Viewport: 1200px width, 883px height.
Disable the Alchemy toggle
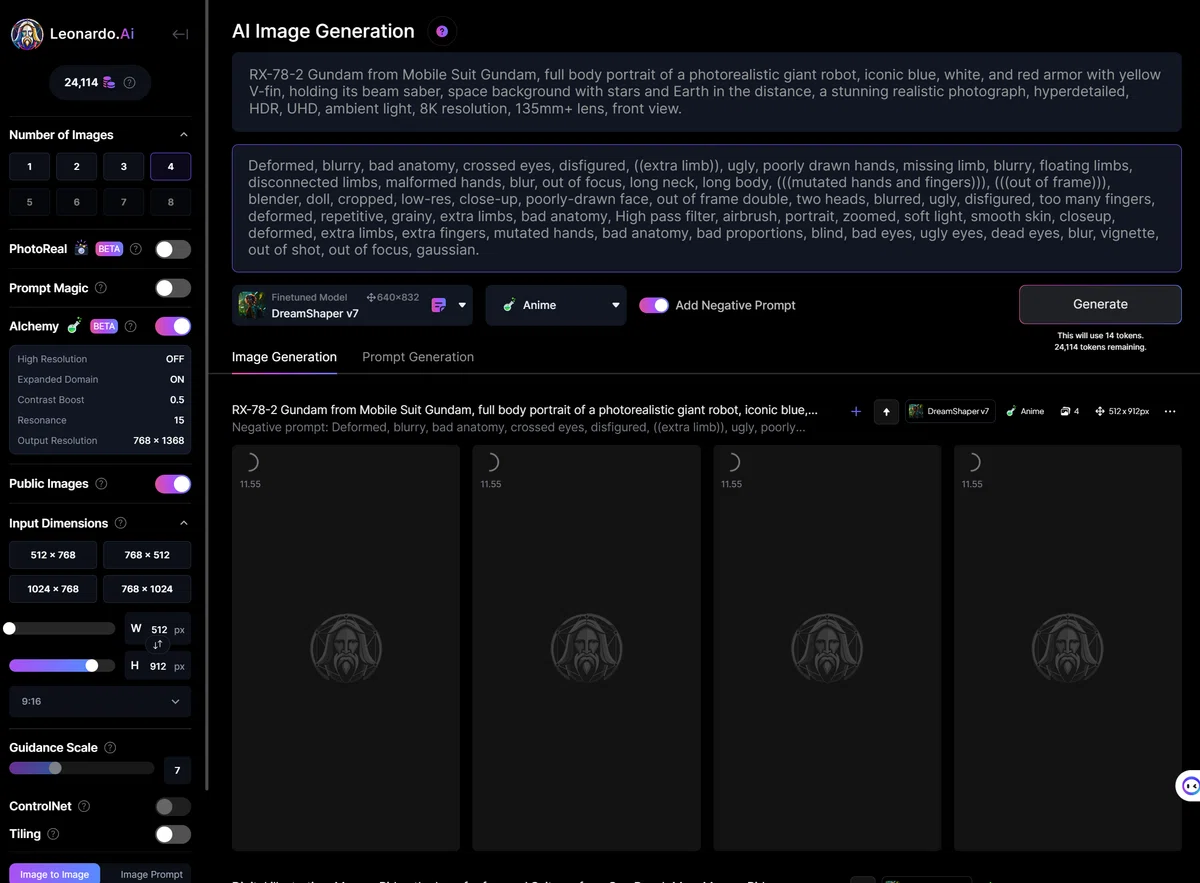173,326
